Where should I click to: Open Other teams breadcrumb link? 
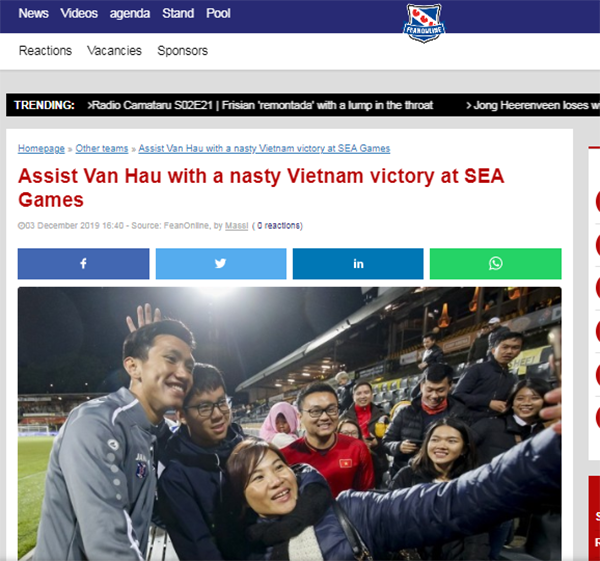[x=102, y=148]
